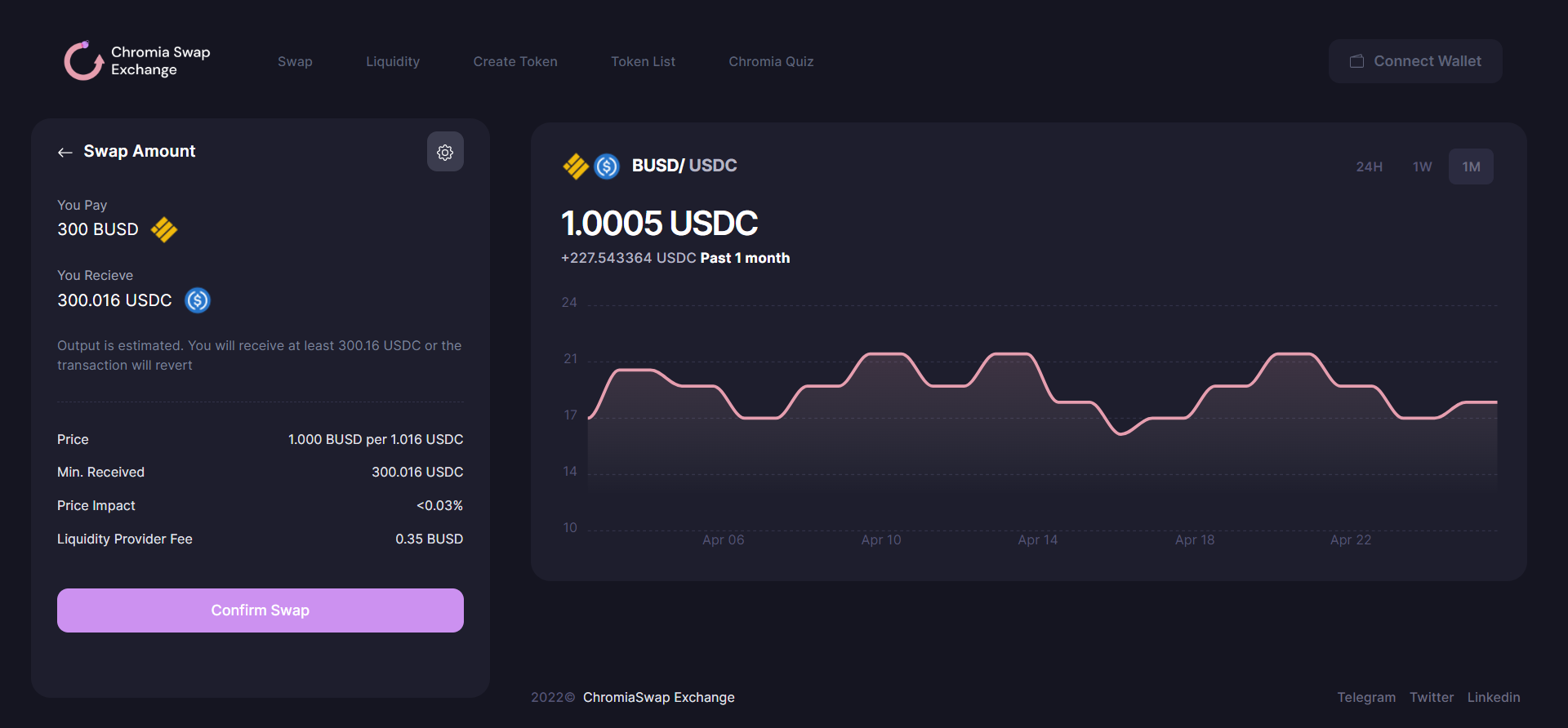Open the Telegram footer link
The image size is (1568, 728).
(1365, 697)
